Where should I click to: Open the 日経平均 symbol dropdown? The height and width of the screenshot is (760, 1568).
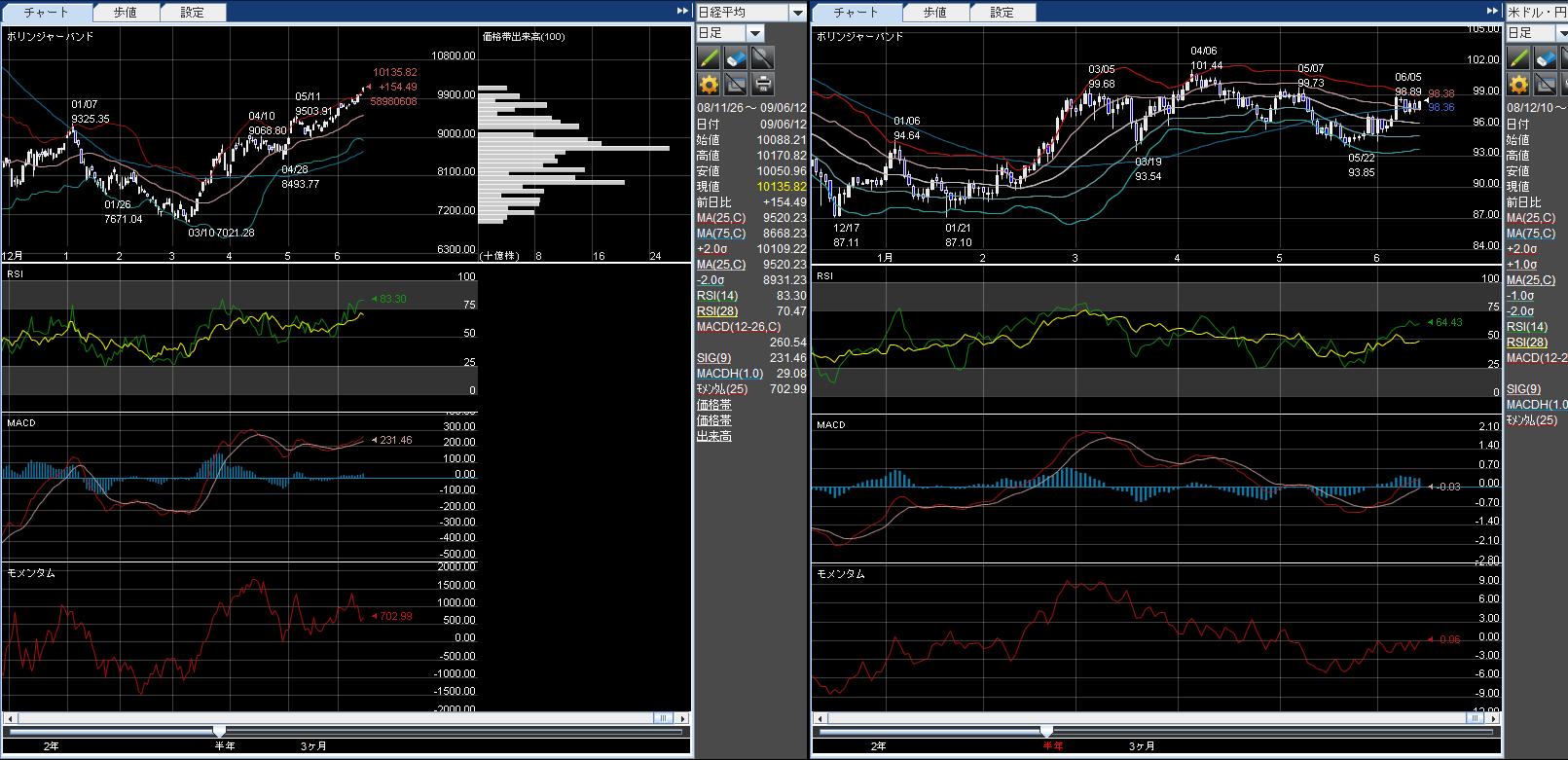coord(798,13)
